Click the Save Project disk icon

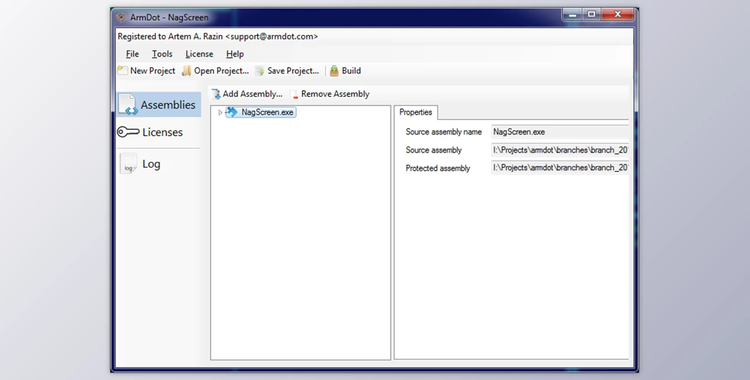[260, 71]
